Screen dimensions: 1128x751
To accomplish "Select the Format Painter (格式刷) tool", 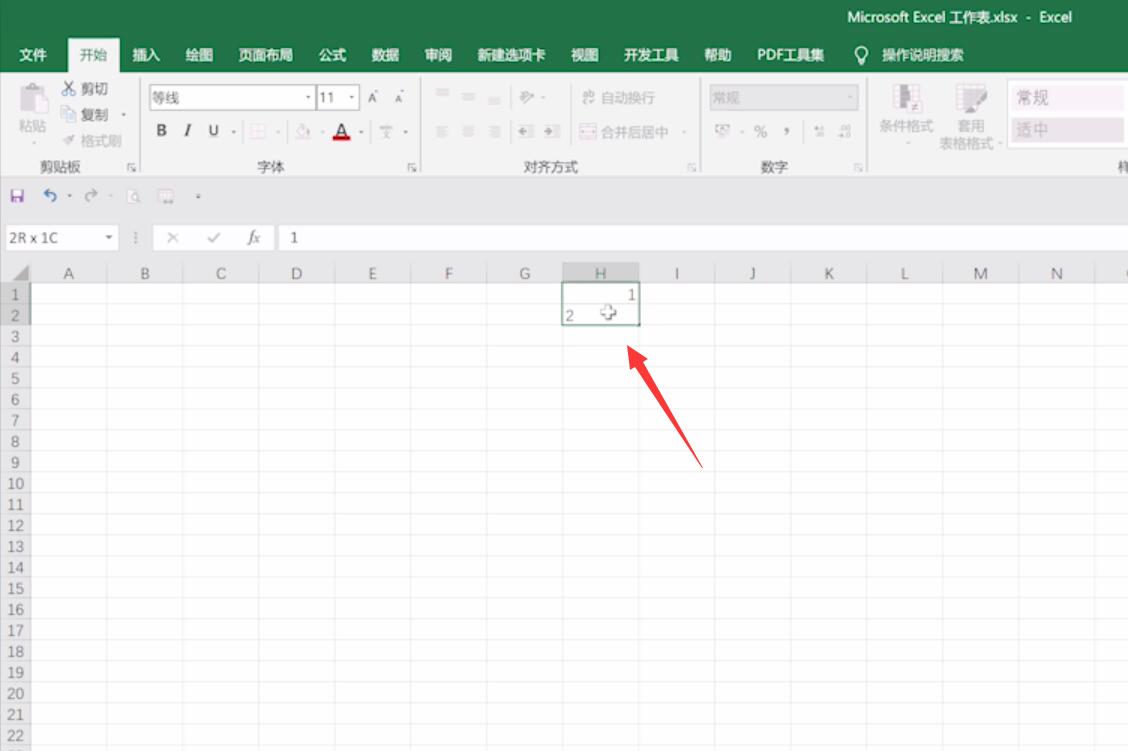I will pyautogui.click(x=91, y=140).
